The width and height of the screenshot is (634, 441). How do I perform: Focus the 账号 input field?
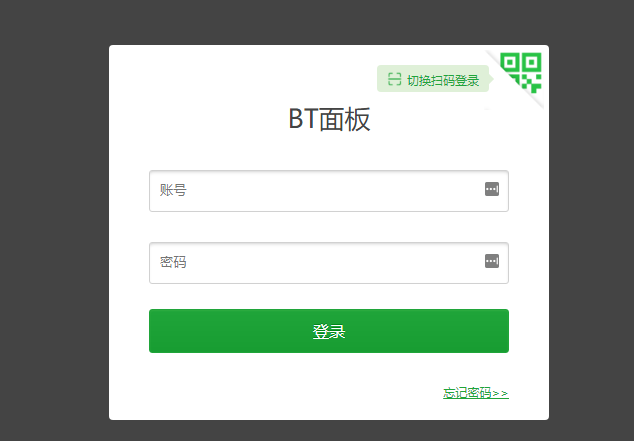[x=329, y=191]
